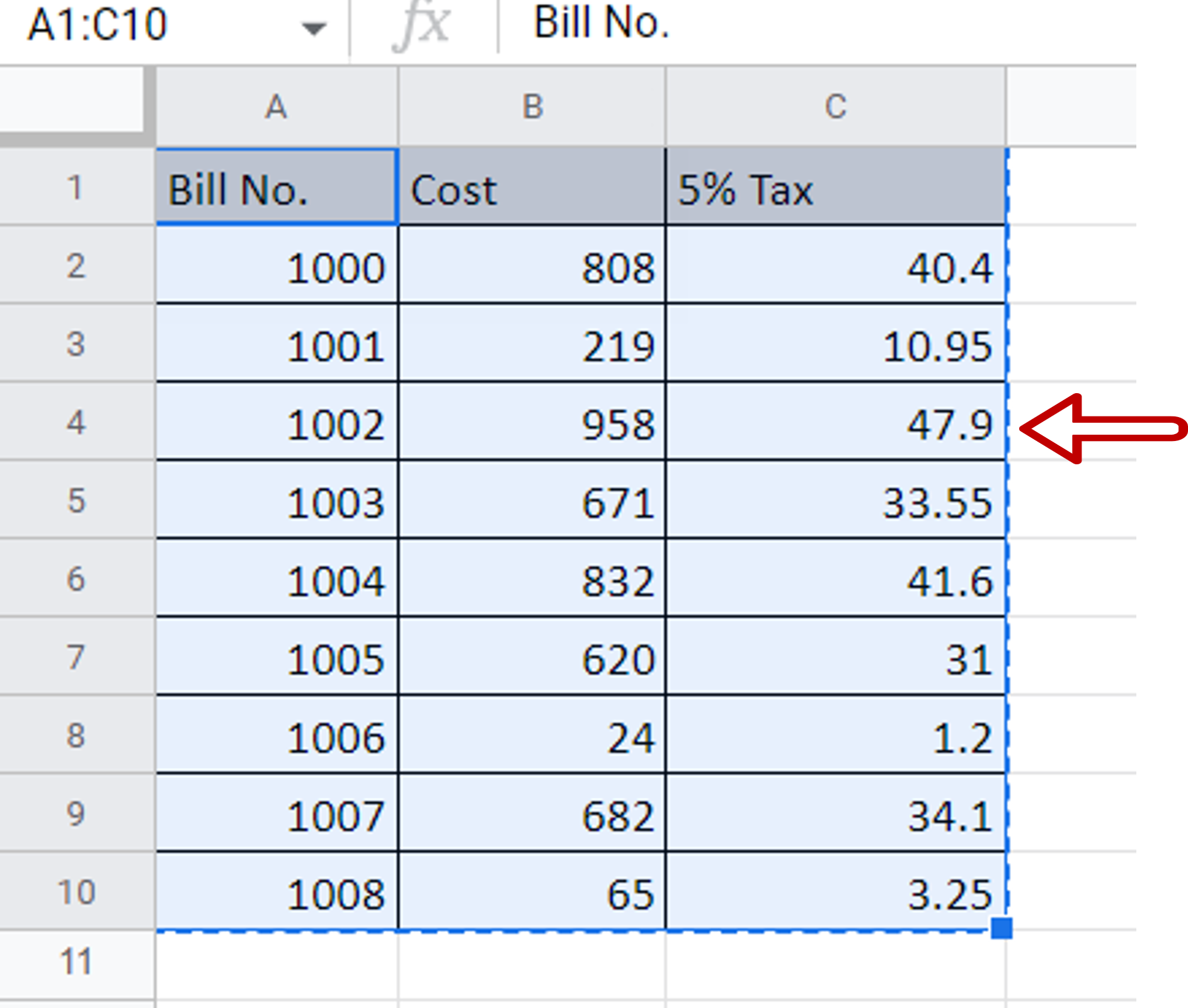The width and height of the screenshot is (1188, 1008).
Task: Select row 1 header
Action: point(76,187)
